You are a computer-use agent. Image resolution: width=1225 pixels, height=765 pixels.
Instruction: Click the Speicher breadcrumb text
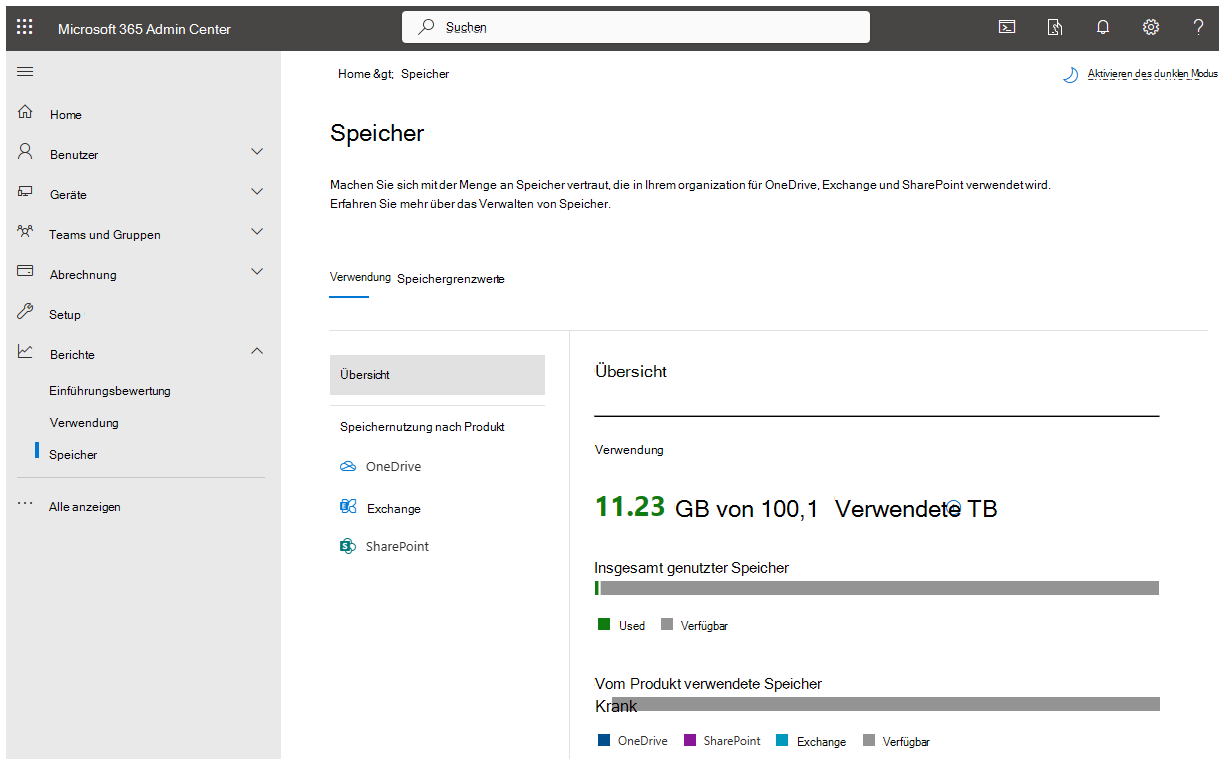point(425,74)
